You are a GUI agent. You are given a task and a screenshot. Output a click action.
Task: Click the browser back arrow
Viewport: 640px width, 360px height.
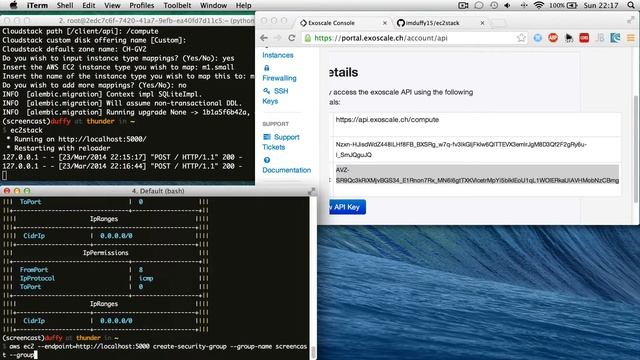[264, 38]
